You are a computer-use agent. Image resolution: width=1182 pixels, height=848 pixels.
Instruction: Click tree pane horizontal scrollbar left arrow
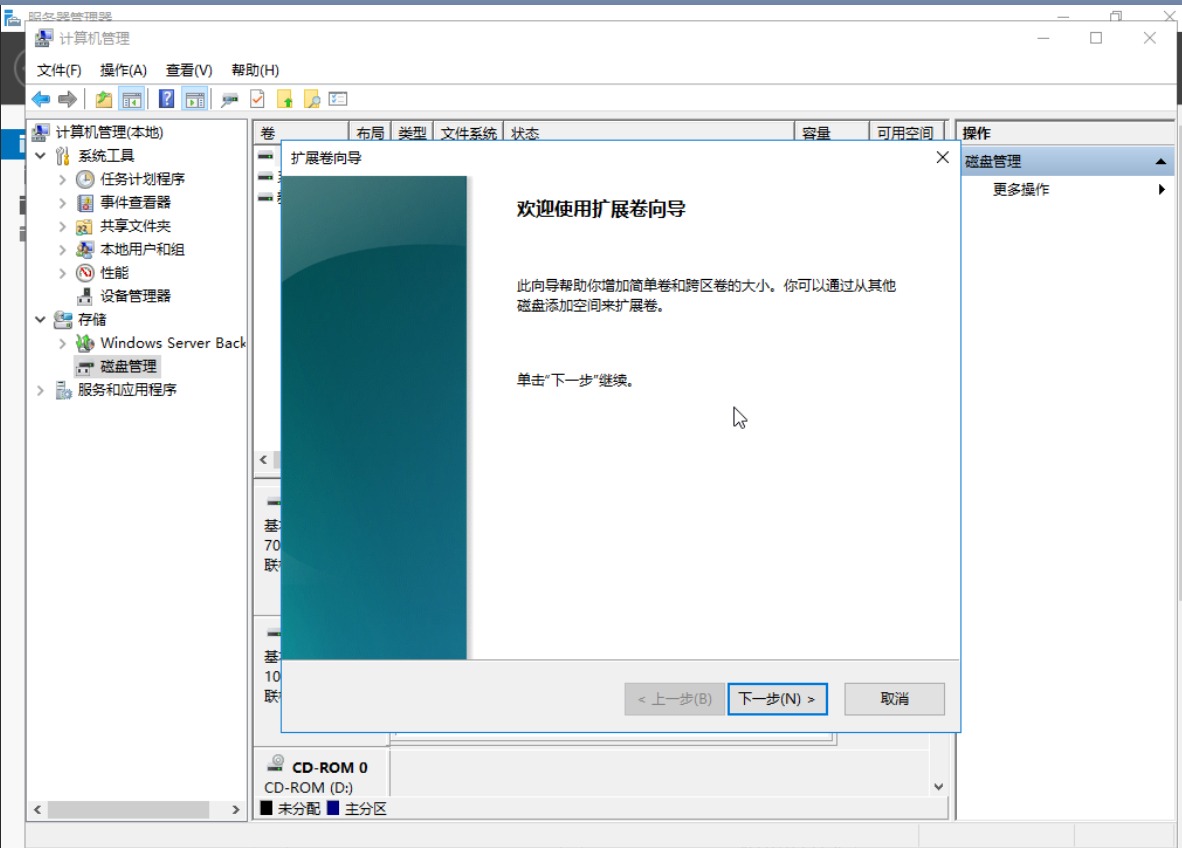coord(37,810)
